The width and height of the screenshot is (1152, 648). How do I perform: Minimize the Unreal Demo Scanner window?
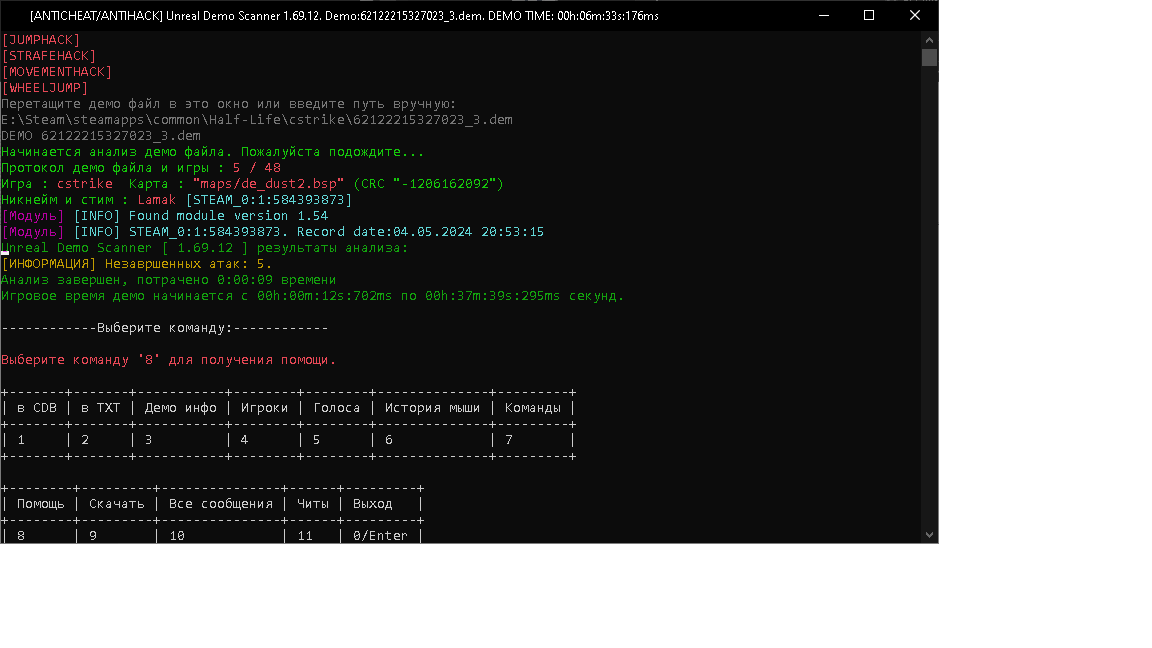824,15
